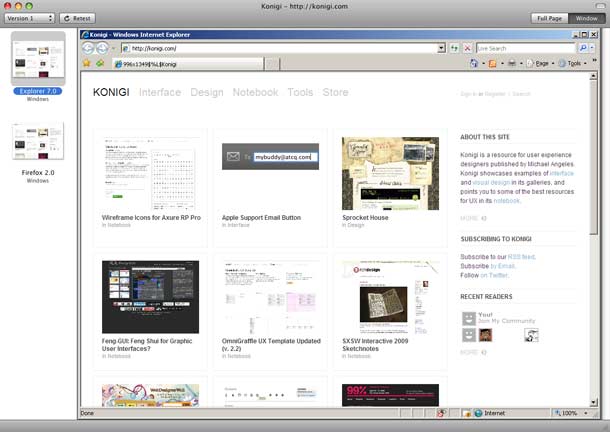Click the new tab button
The width and height of the screenshot is (610, 432).
[272, 64]
